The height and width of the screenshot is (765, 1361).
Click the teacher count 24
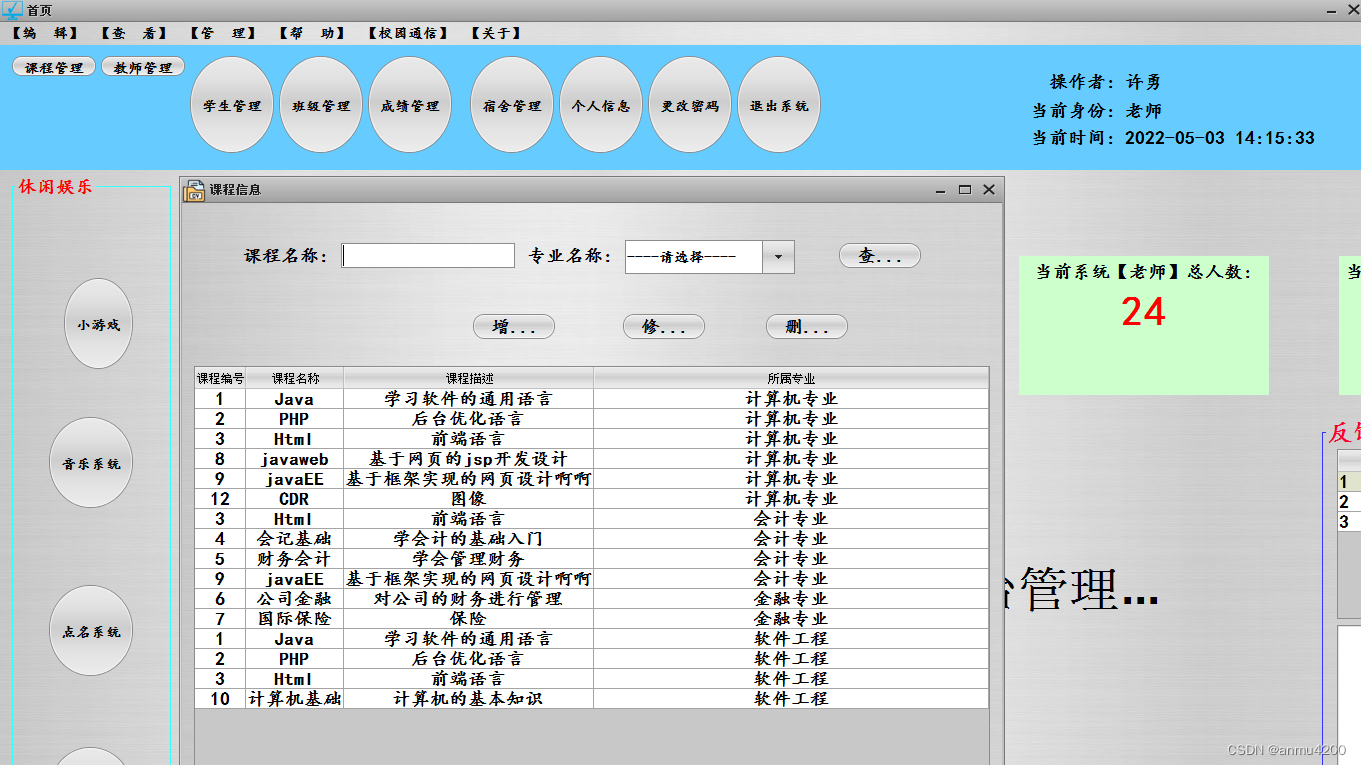tap(1143, 313)
